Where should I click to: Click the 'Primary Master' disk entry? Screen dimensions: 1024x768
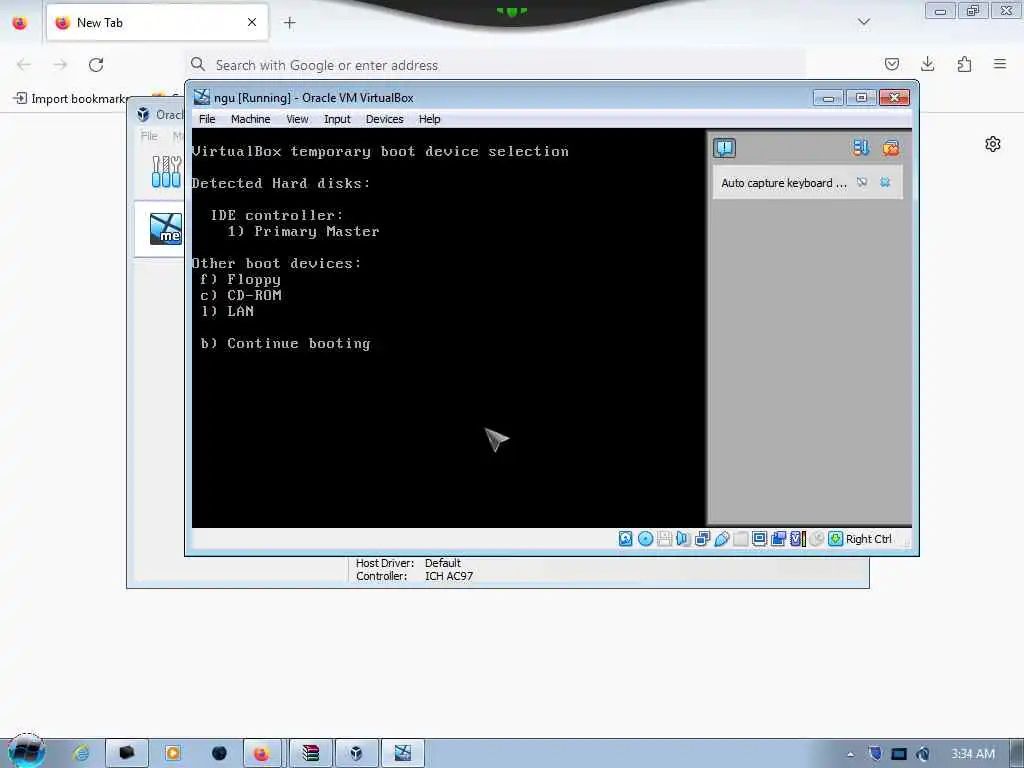point(317,231)
